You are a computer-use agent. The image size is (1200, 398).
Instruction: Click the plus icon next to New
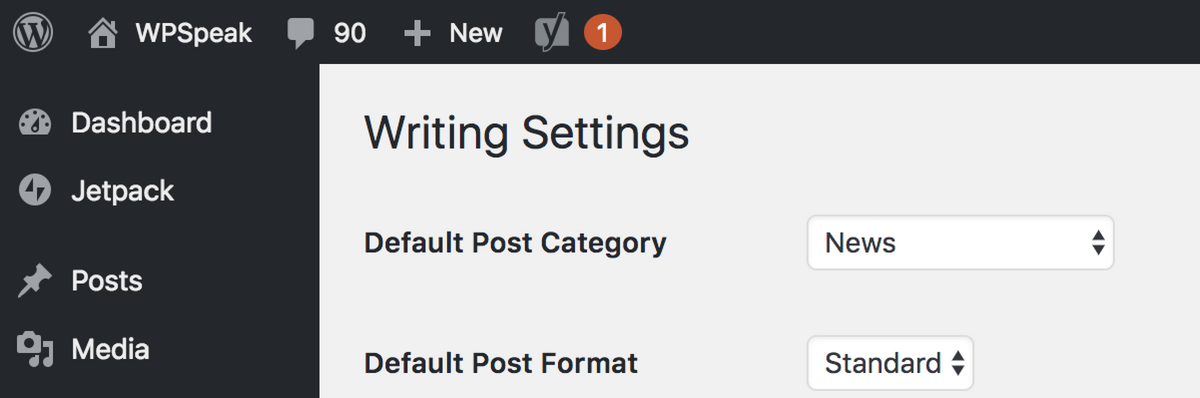point(417,34)
